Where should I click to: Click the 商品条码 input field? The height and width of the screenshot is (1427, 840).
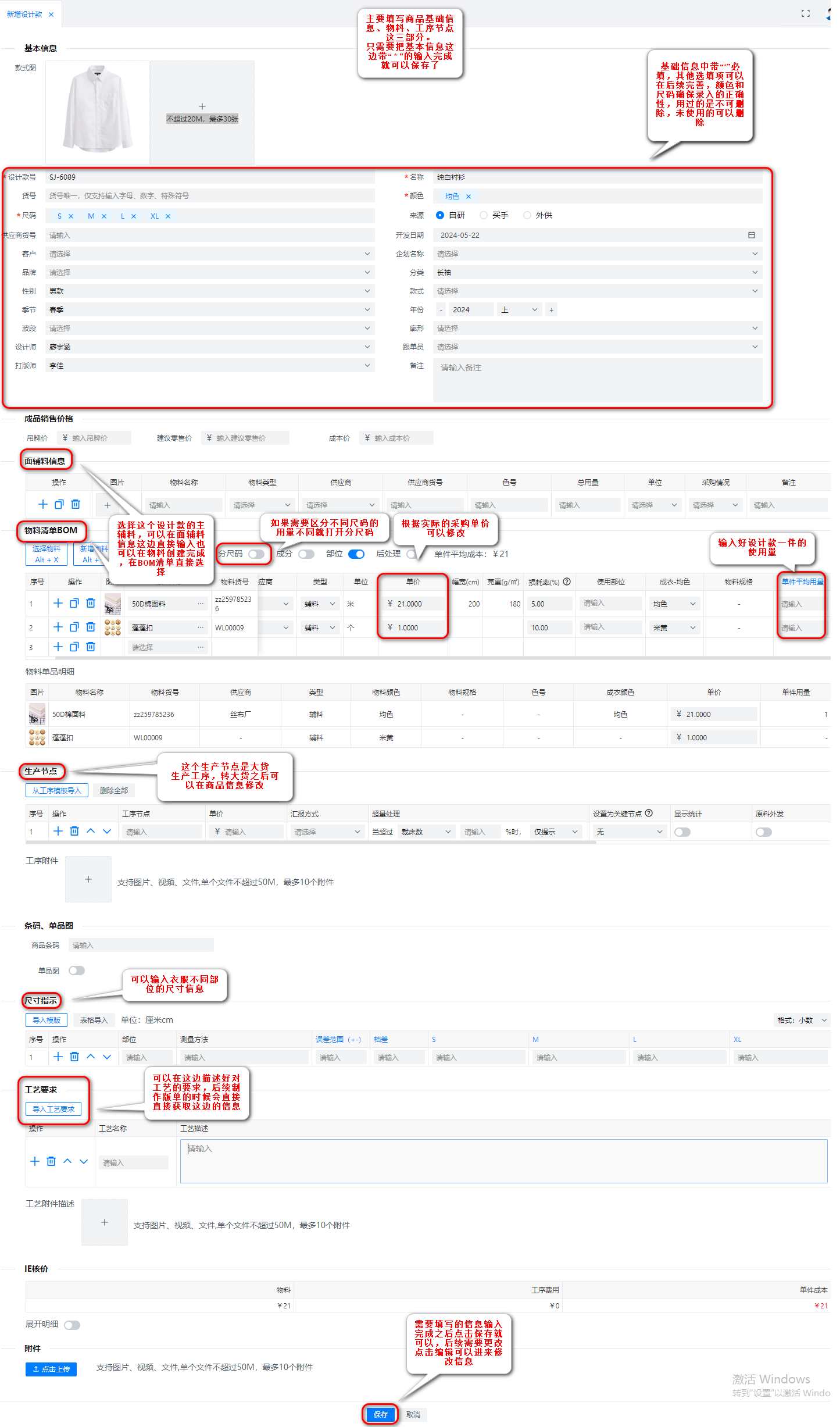141,945
